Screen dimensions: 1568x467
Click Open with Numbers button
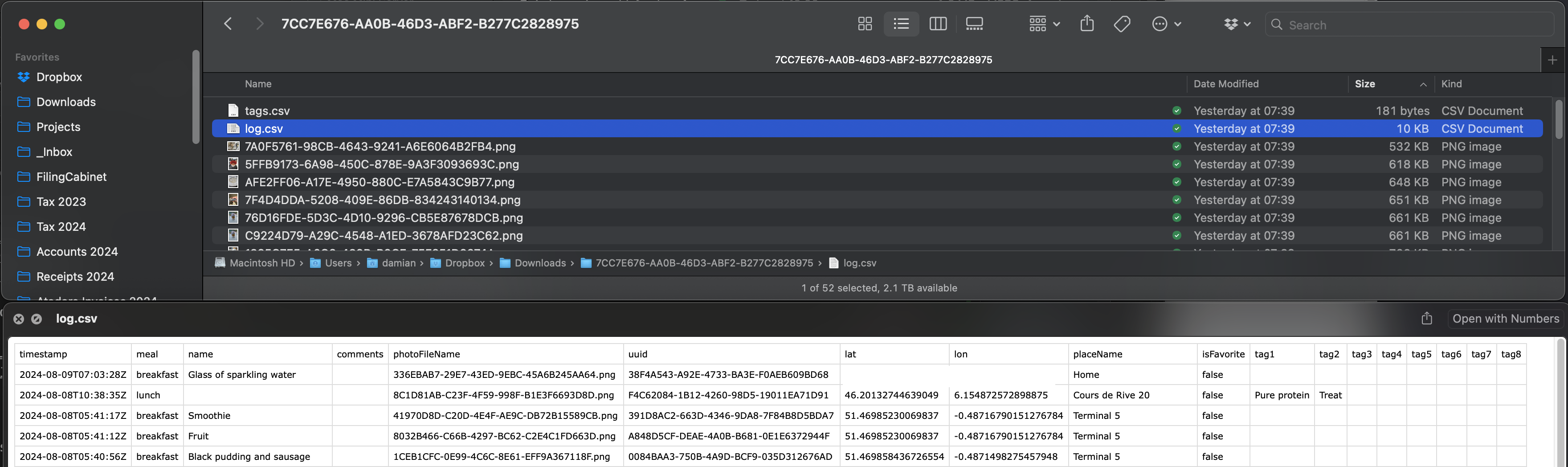point(1505,319)
